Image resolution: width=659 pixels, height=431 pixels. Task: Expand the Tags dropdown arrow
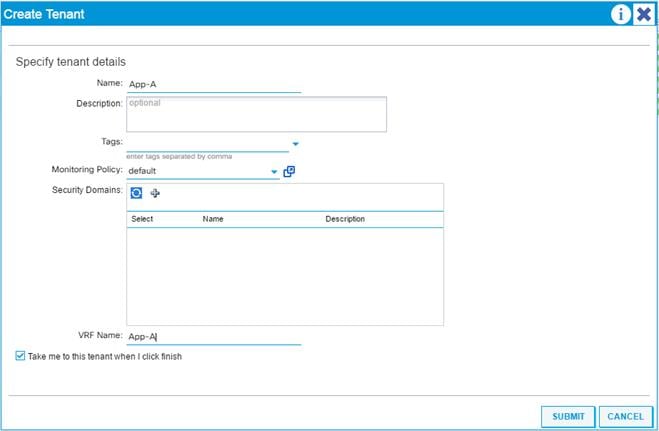click(295, 144)
